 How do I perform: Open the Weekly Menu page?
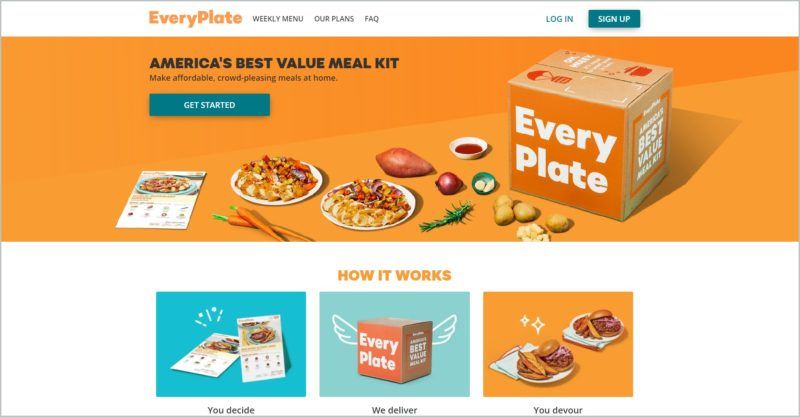278,19
